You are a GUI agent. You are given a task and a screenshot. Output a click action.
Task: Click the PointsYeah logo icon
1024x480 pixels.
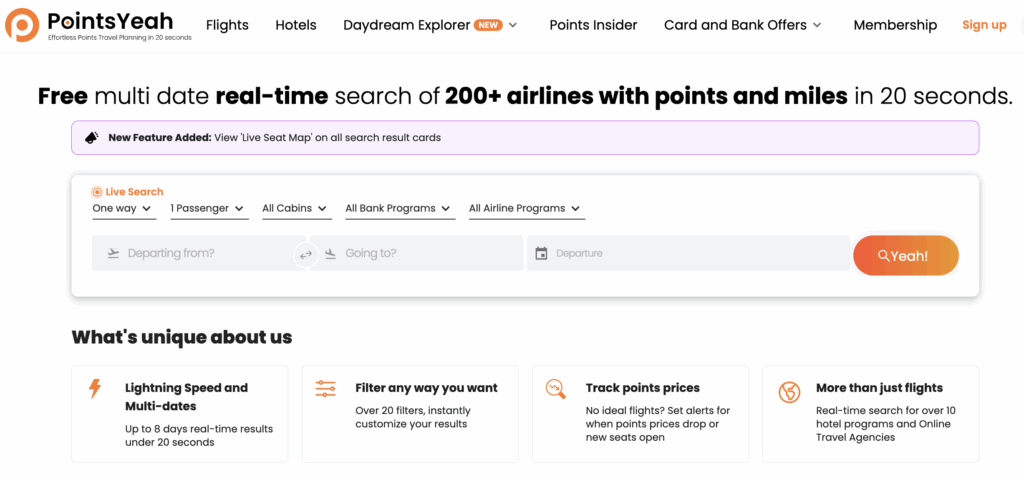click(x=22, y=25)
